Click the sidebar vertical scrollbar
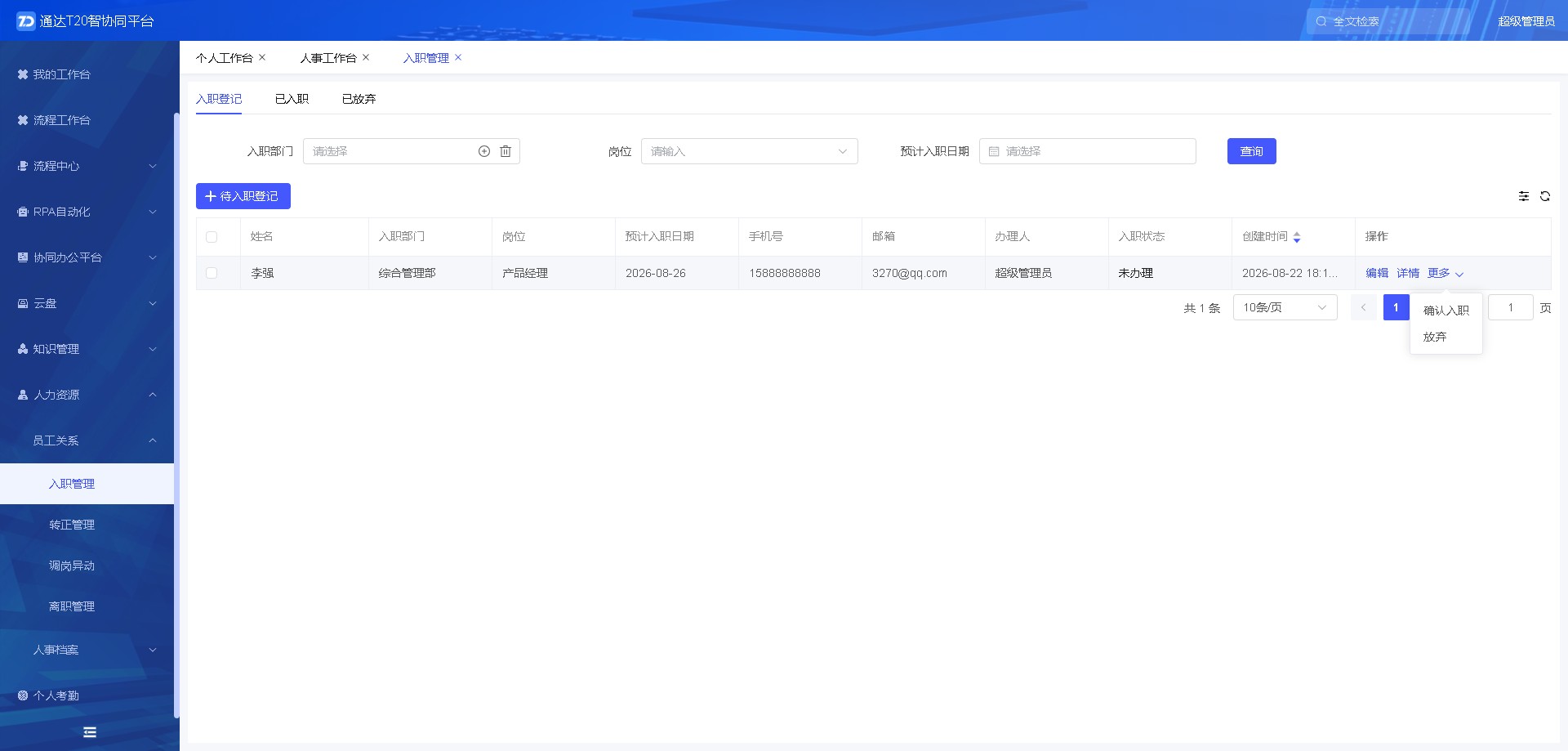The width and height of the screenshot is (1568, 751). 176,415
